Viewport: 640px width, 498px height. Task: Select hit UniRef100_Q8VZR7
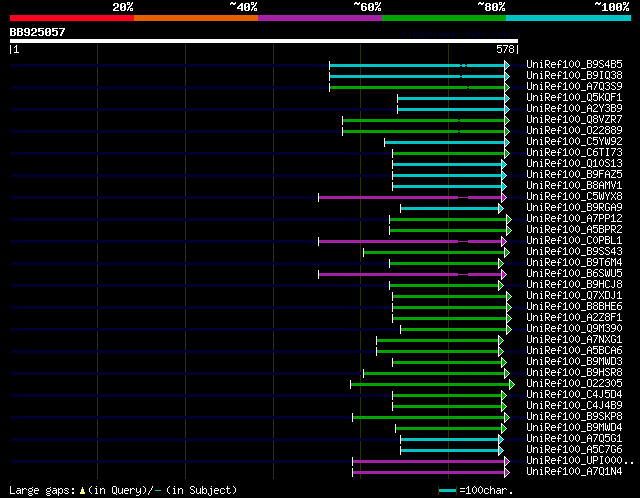tap(574, 120)
